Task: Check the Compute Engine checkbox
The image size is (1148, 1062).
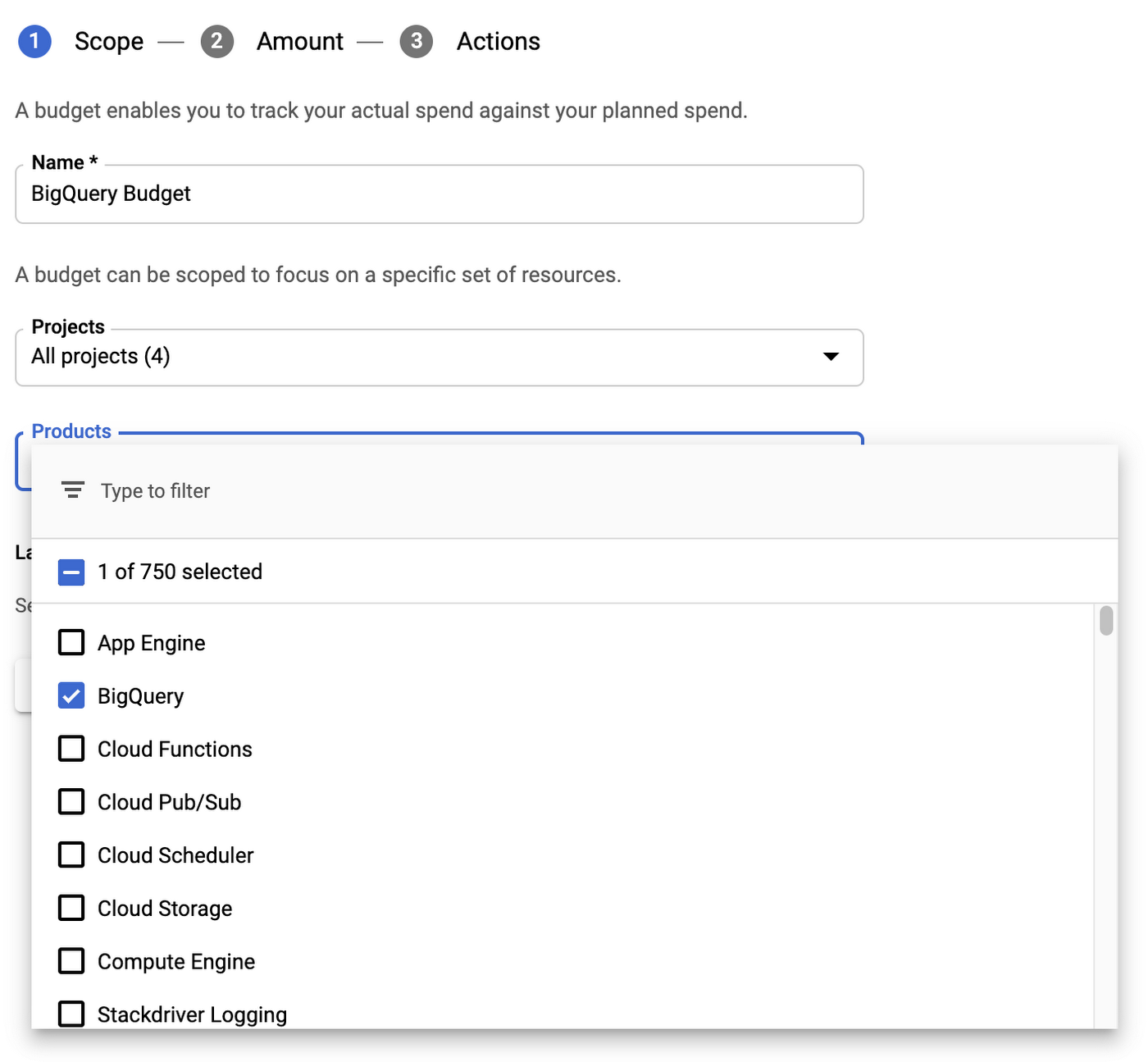Action: [x=71, y=961]
